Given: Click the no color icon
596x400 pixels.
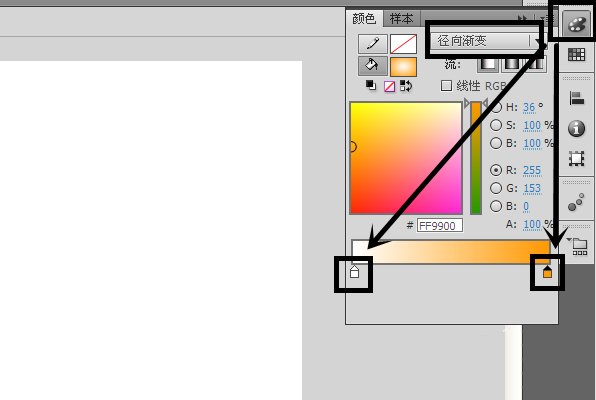Looking at the screenshot, I should pos(389,87).
